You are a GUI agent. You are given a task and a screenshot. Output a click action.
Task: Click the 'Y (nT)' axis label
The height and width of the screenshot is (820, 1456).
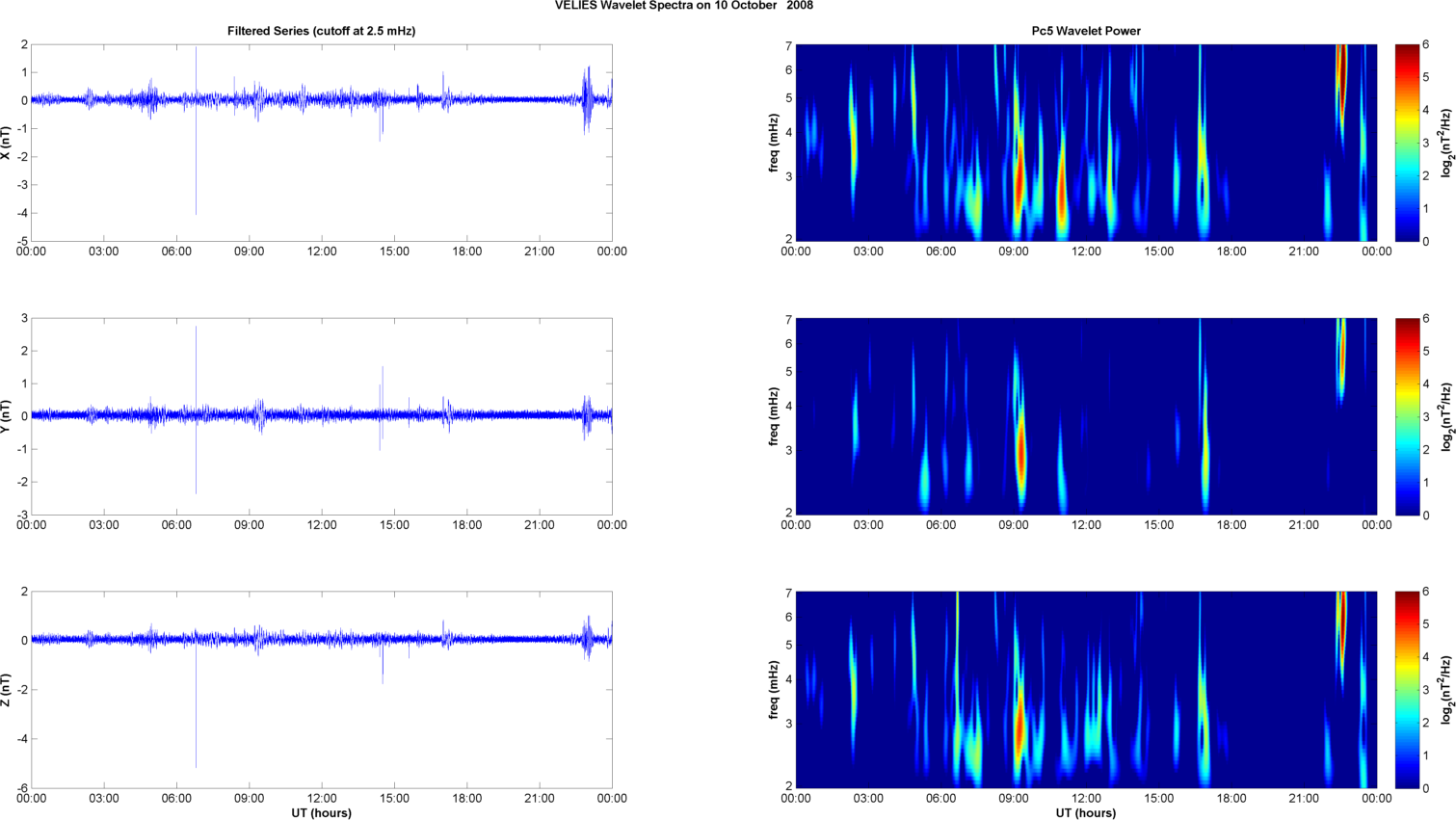click(x=7, y=416)
